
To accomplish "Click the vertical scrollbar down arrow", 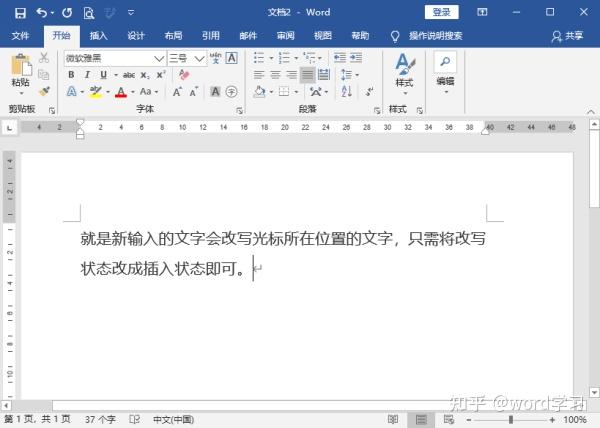I will tap(594, 393).
